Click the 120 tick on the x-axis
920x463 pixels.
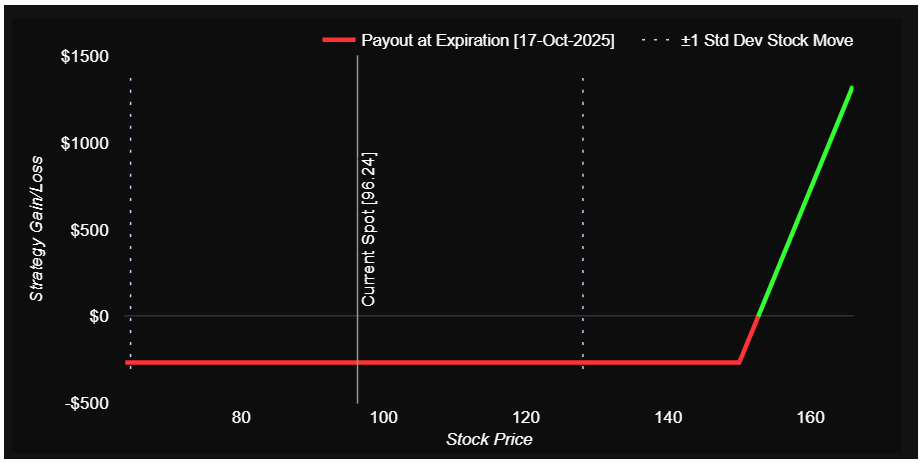click(x=525, y=417)
